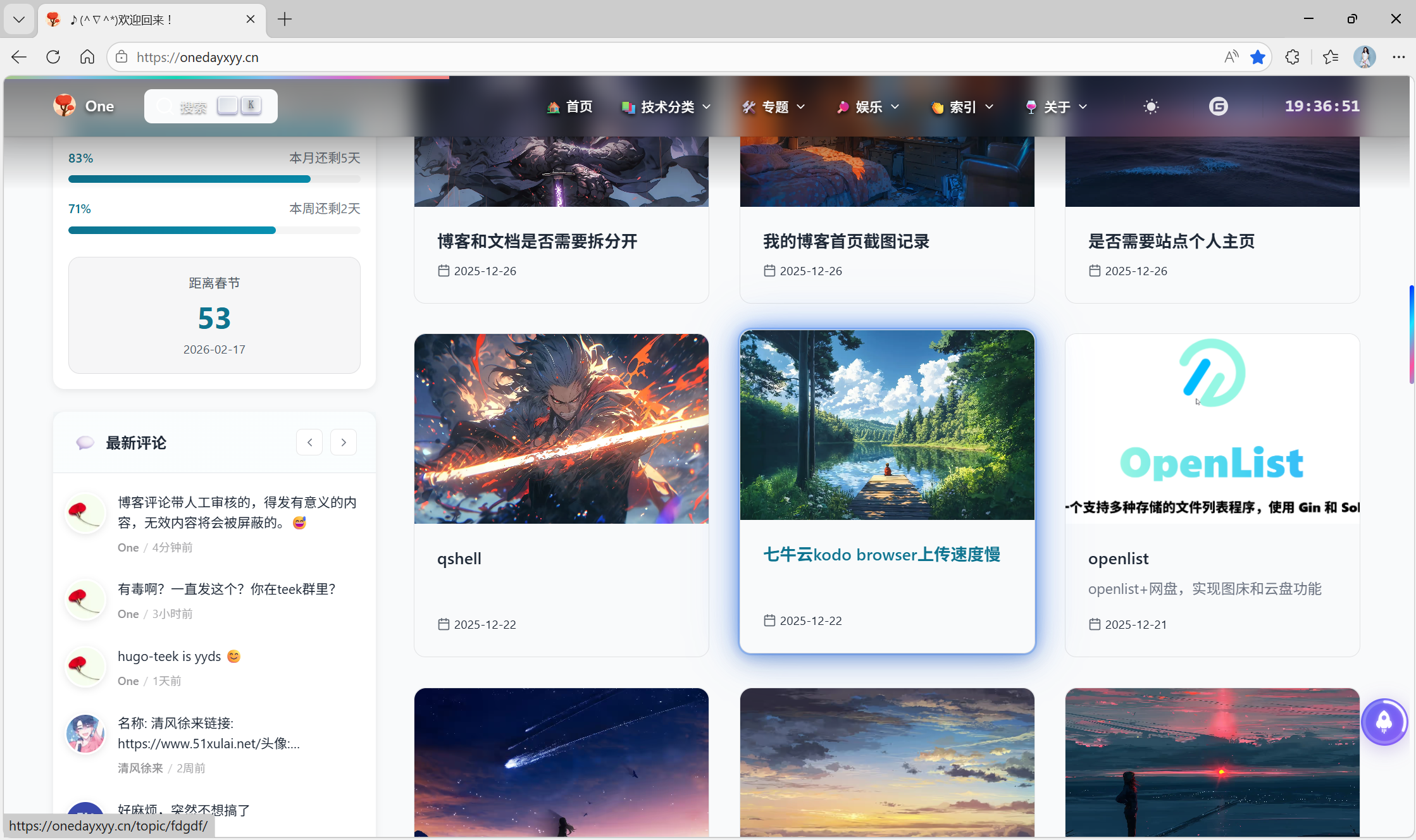This screenshot has height=840, width=1416.
Task: Favorite this page with the star icon
Action: click(x=1257, y=57)
